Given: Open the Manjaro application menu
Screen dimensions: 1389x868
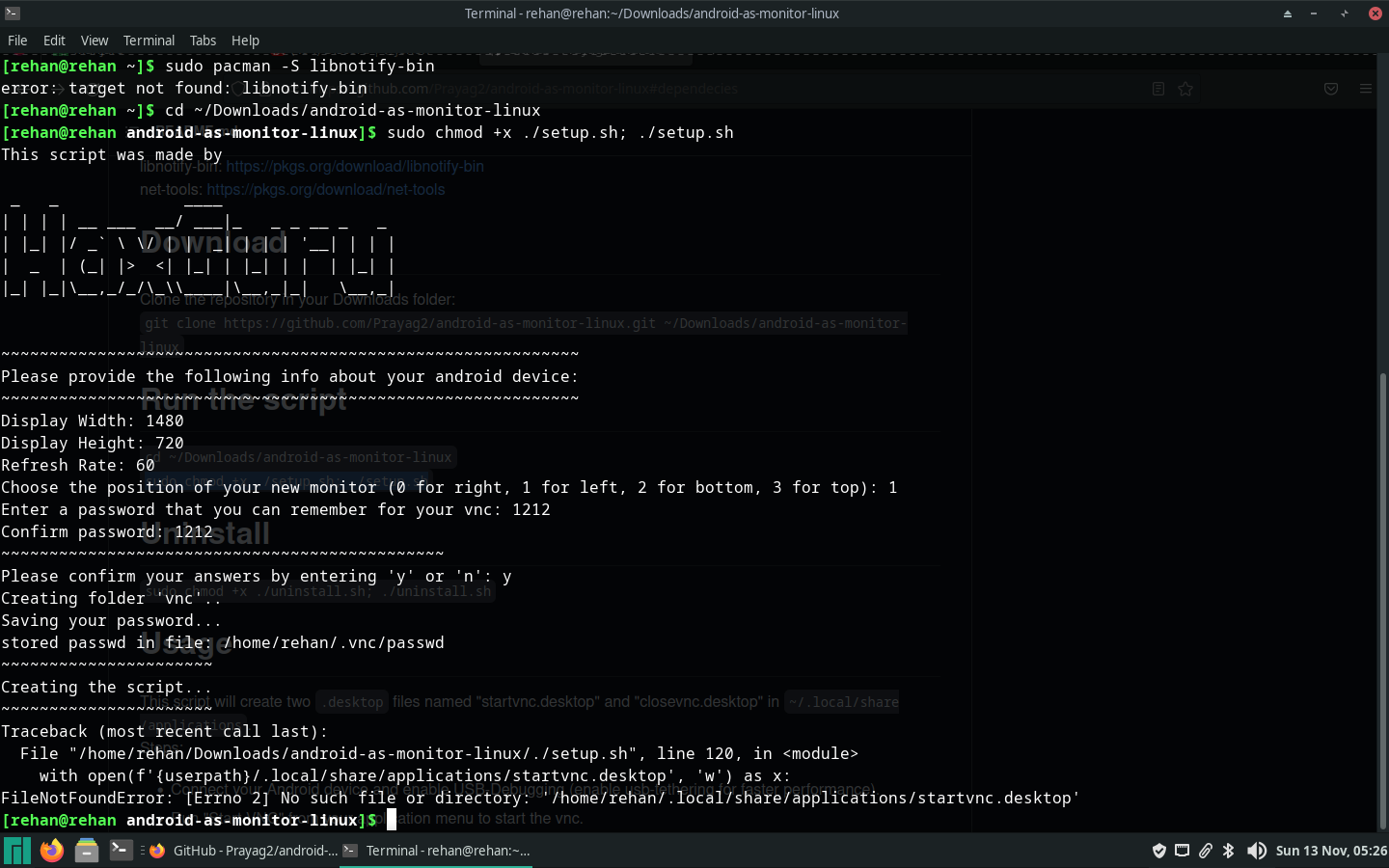Looking at the screenshot, I should pyautogui.click(x=17, y=851).
